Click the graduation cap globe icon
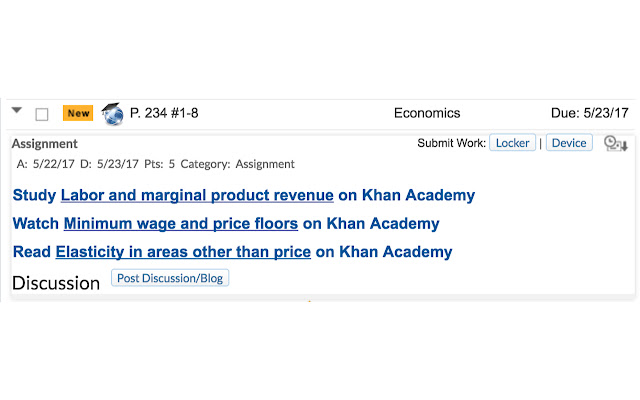The height and width of the screenshot is (400, 640). 113,114
